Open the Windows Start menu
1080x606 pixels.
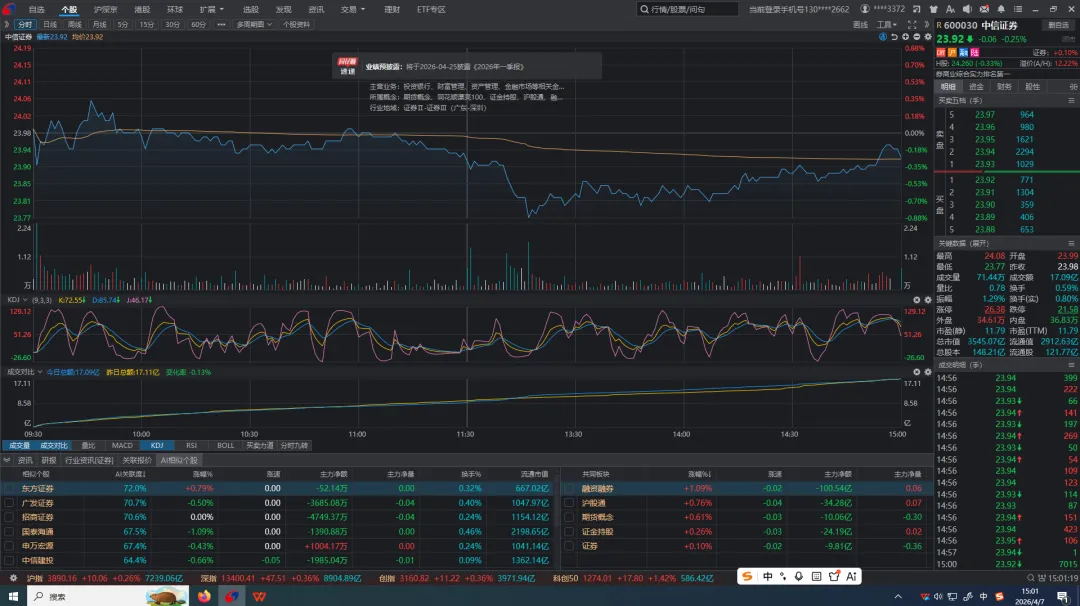pyautogui.click(x=13, y=596)
